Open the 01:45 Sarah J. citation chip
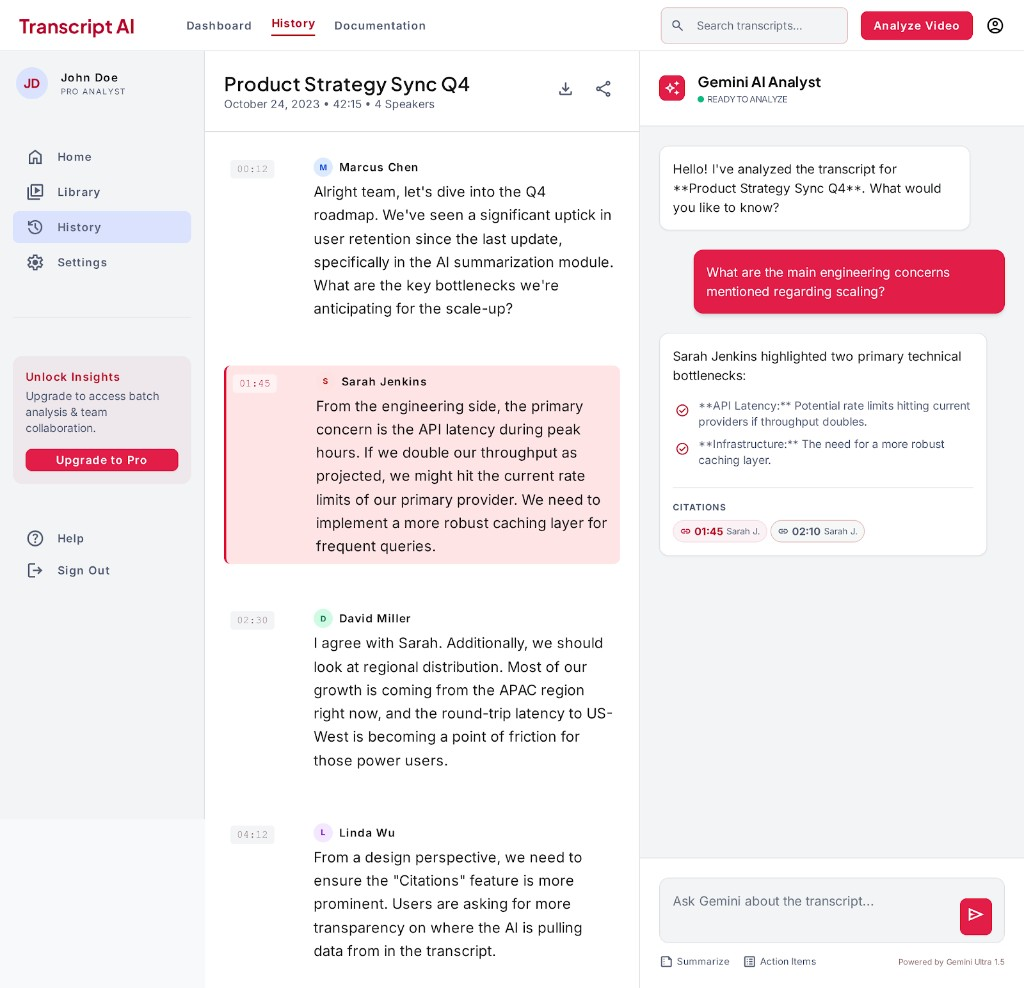Viewport: 1024px width, 988px height. (x=719, y=532)
